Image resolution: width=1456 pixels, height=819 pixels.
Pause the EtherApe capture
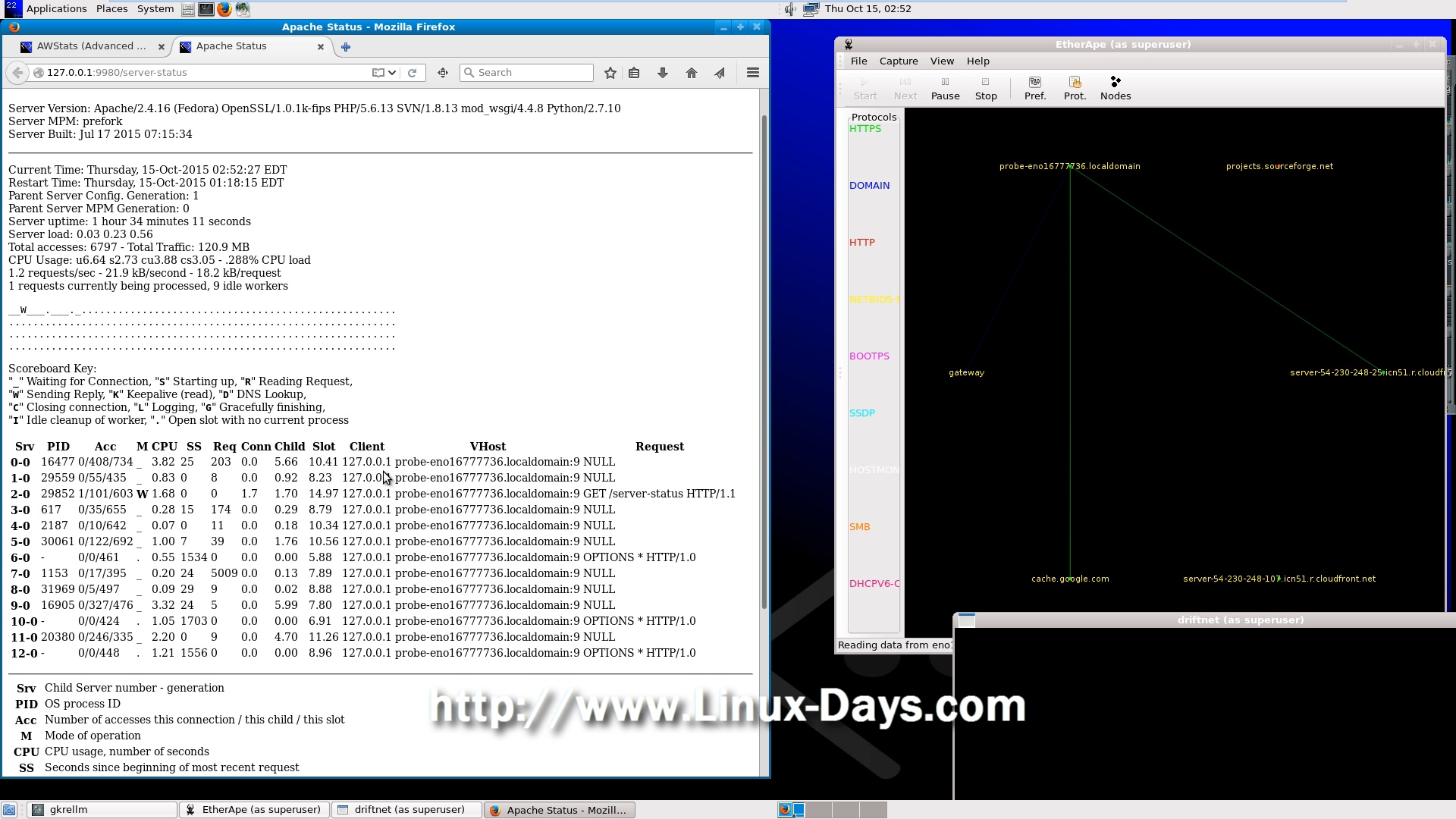click(x=945, y=89)
